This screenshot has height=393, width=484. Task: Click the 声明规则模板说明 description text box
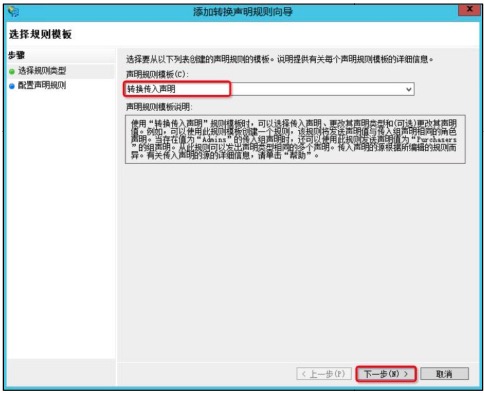point(295,139)
